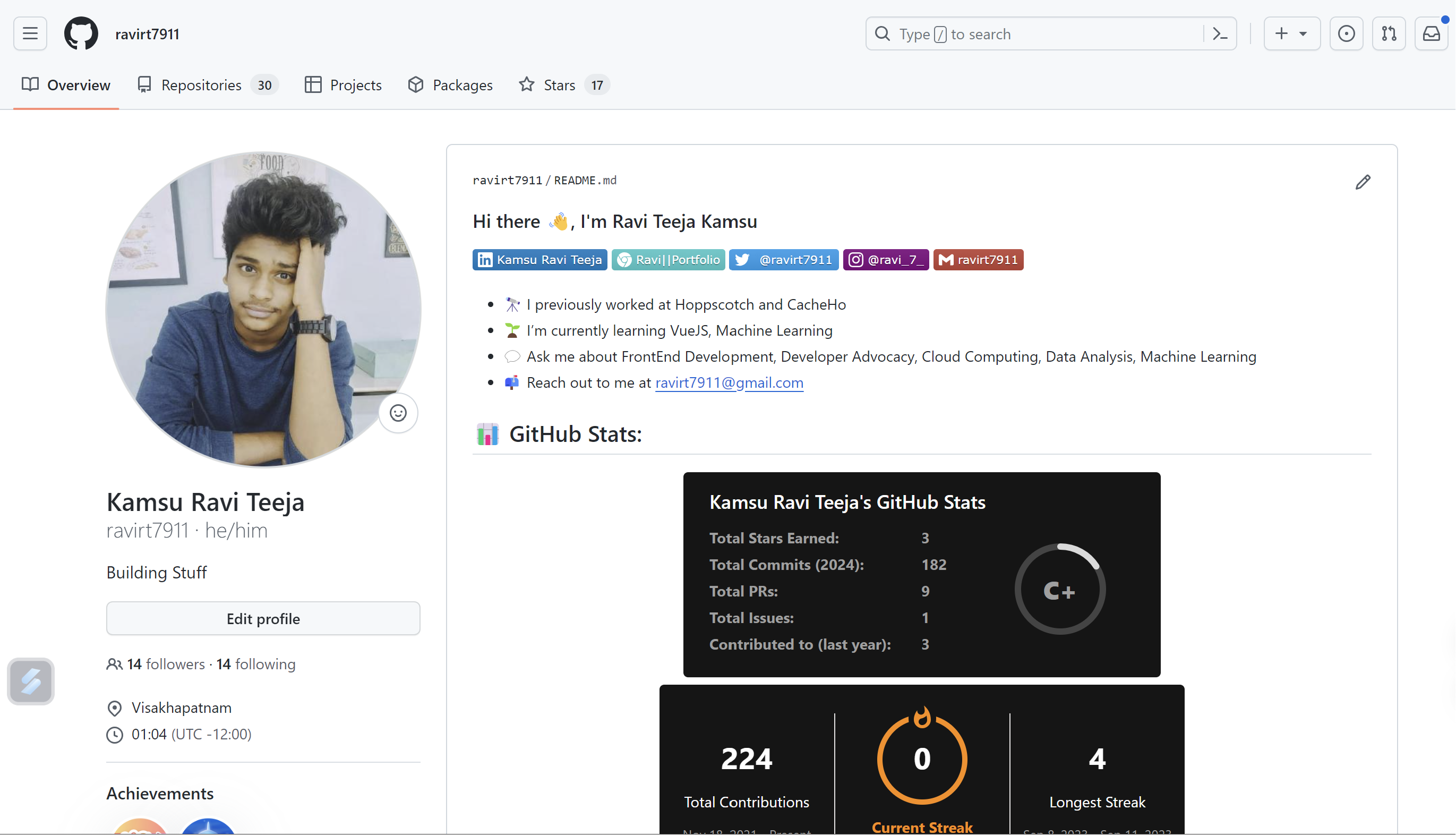The height and width of the screenshot is (835, 1456).
Task: Open the Twitter @ravirt7911 badge
Action: point(784,260)
